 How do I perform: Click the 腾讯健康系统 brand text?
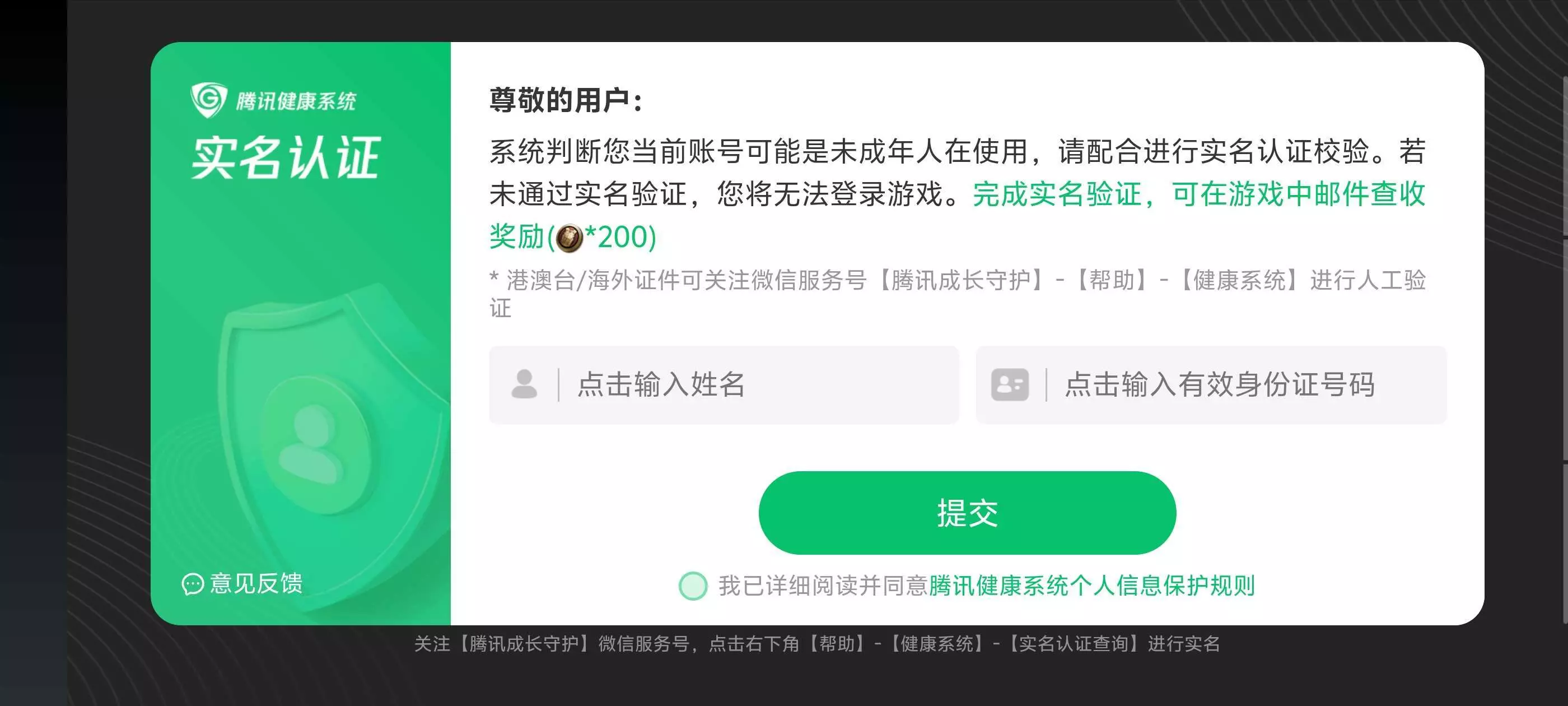pyautogui.click(x=296, y=101)
